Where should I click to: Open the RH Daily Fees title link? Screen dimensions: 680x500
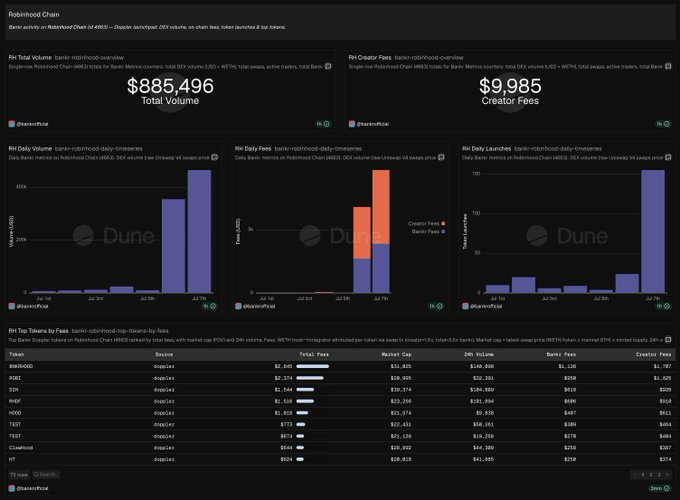pyautogui.click(x=253, y=149)
